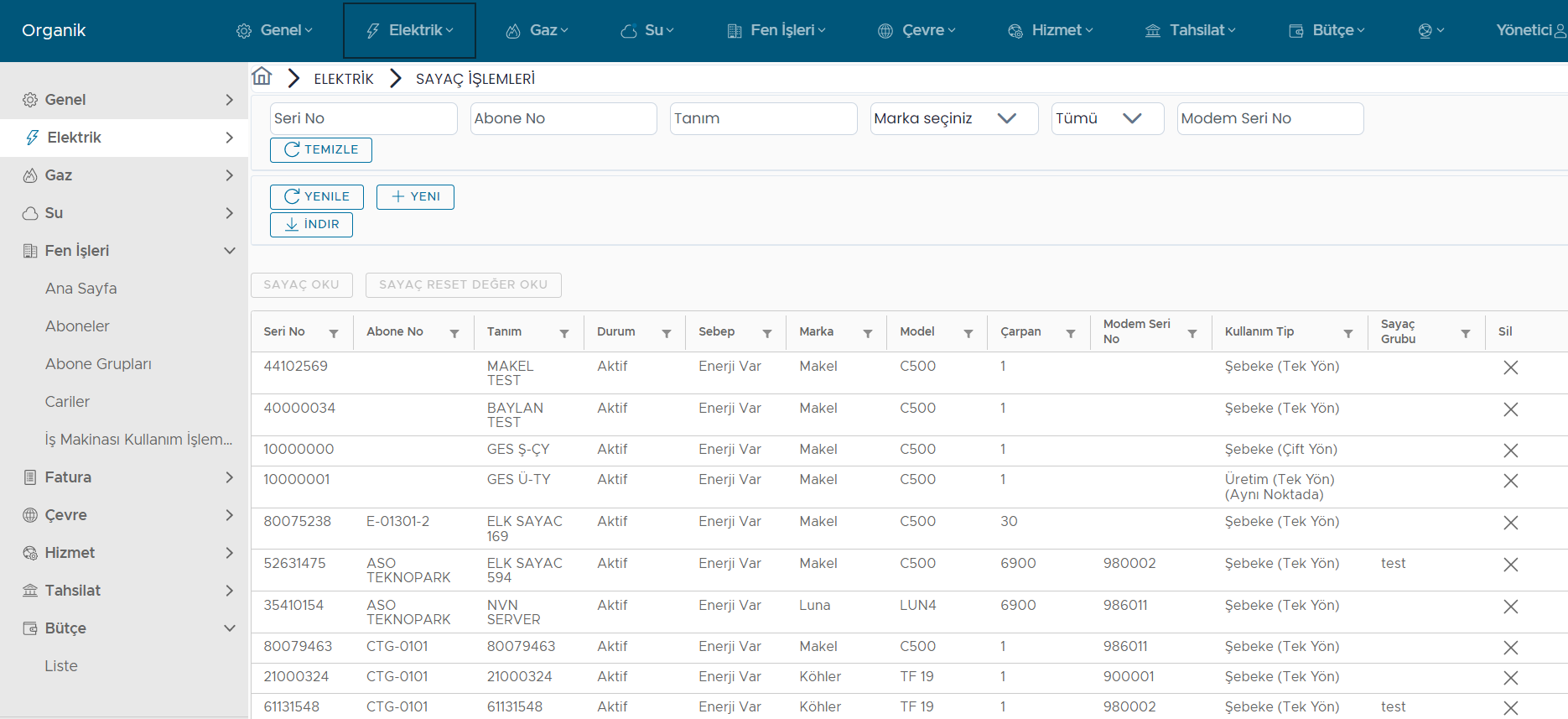The width and height of the screenshot is (1568, 719).
Task: Open the Tümü status dropdown
Action: 1107,118
